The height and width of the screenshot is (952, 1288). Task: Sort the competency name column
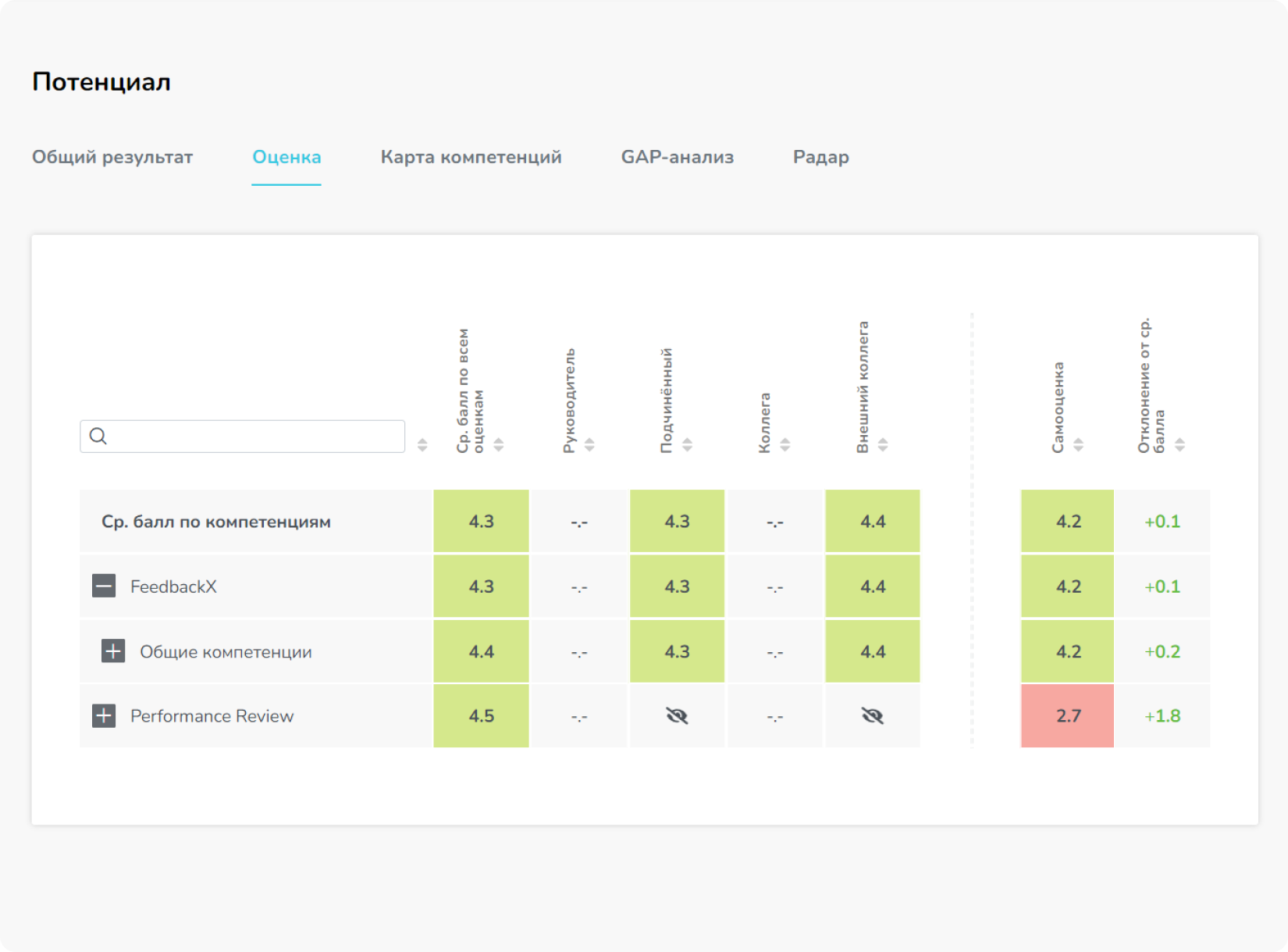tap(422, 445)
